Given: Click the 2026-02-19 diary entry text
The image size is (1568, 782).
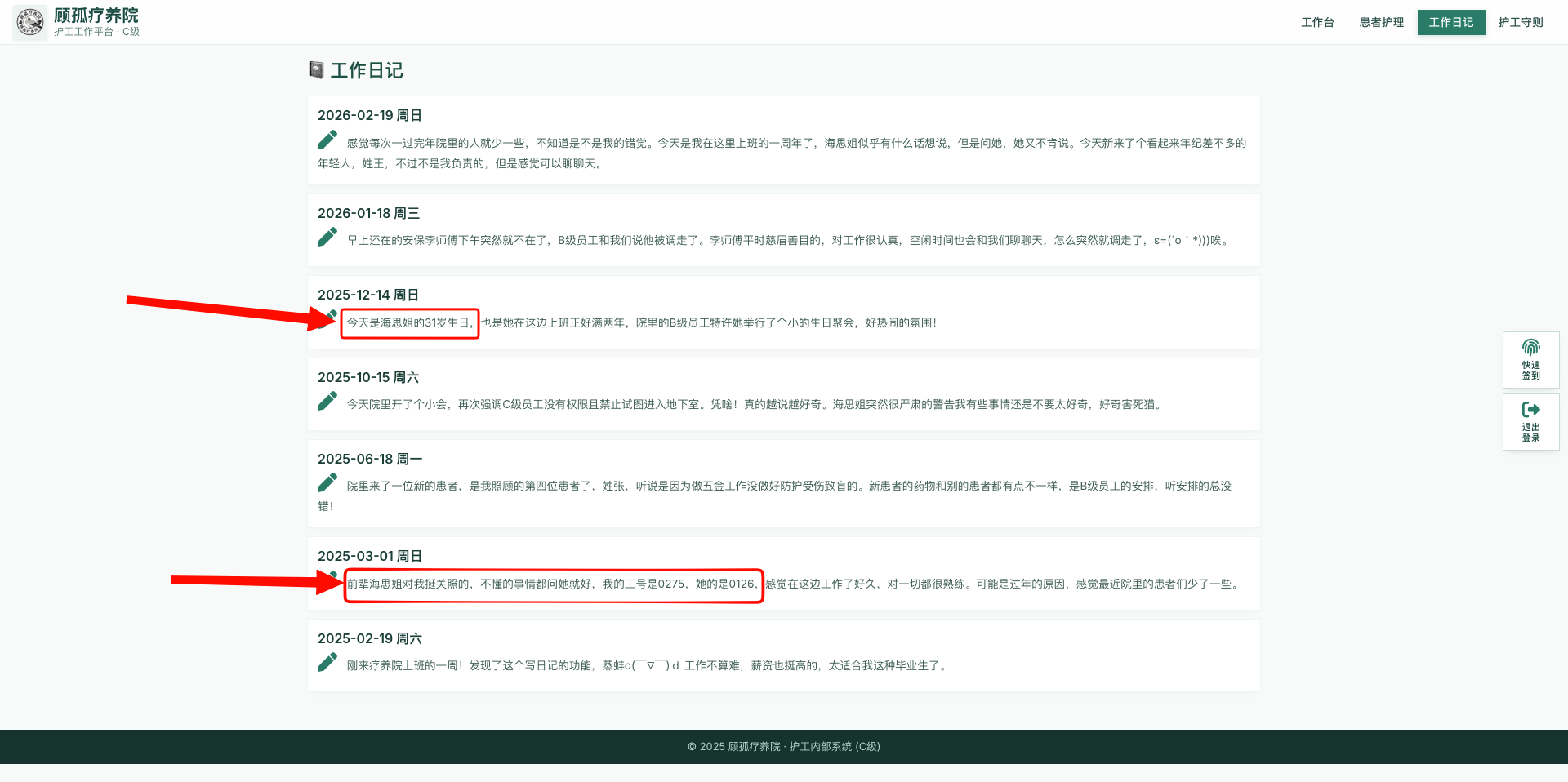Looking at the screenshot, I should (782, 153).
